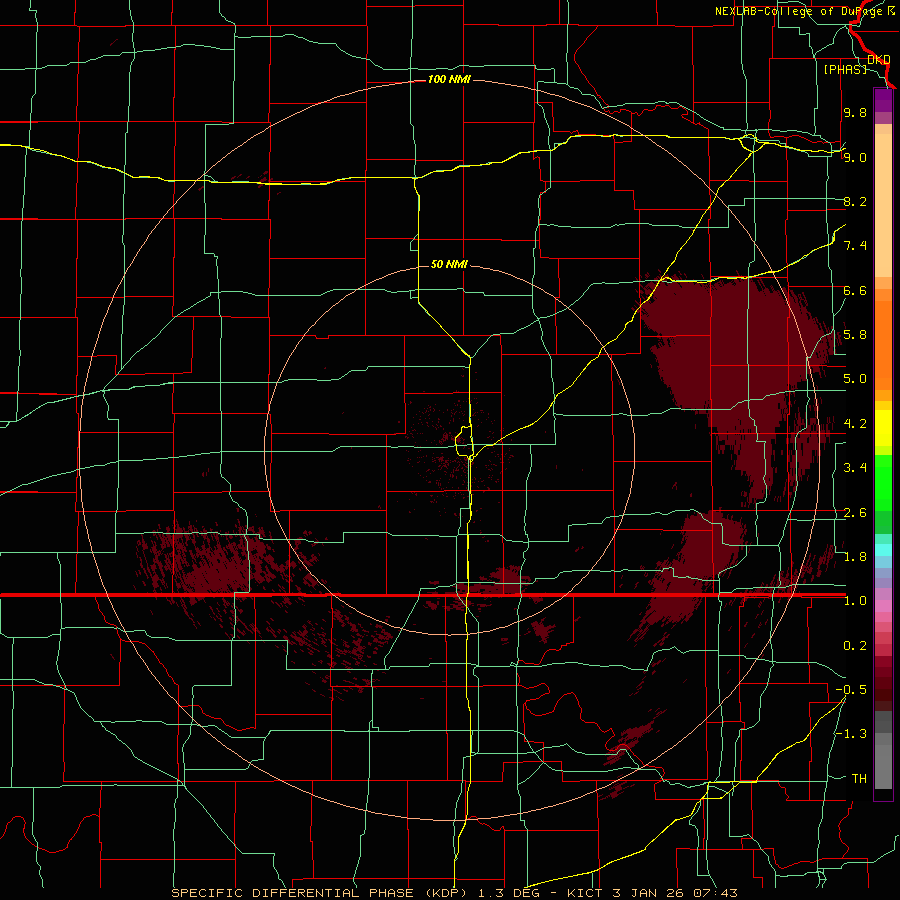Click the 6.6 value on color scale

(x=855, y=290)
